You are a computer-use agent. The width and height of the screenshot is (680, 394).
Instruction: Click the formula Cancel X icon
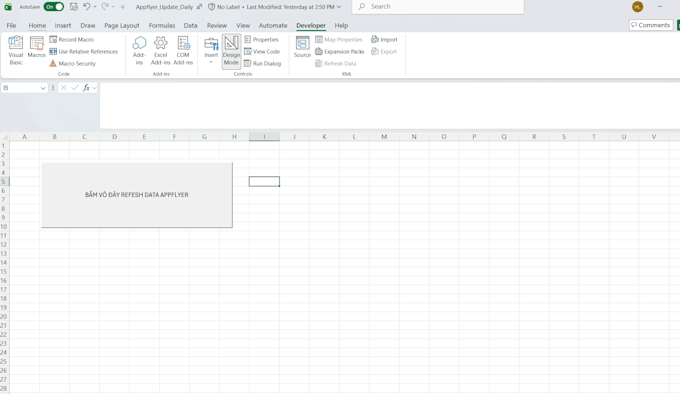pos(64,88)
